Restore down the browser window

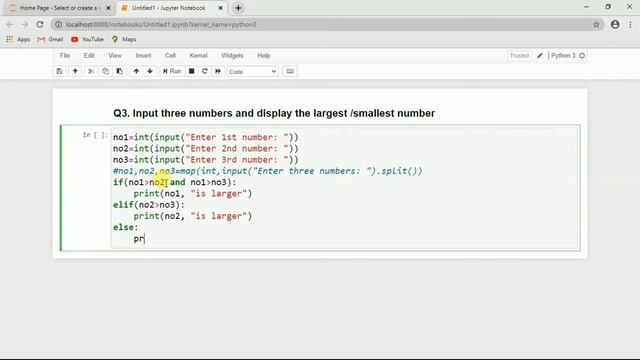click(x=608, y=7)
